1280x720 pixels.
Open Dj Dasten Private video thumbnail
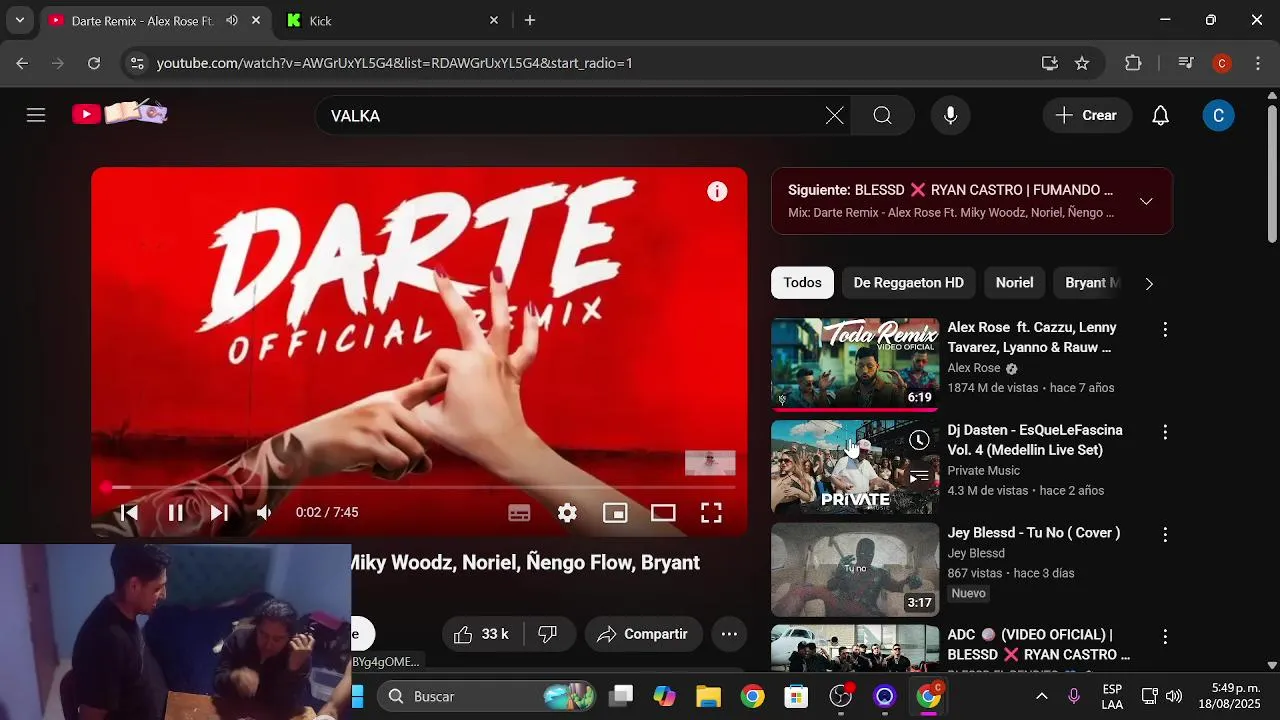(x=855, y=467)
